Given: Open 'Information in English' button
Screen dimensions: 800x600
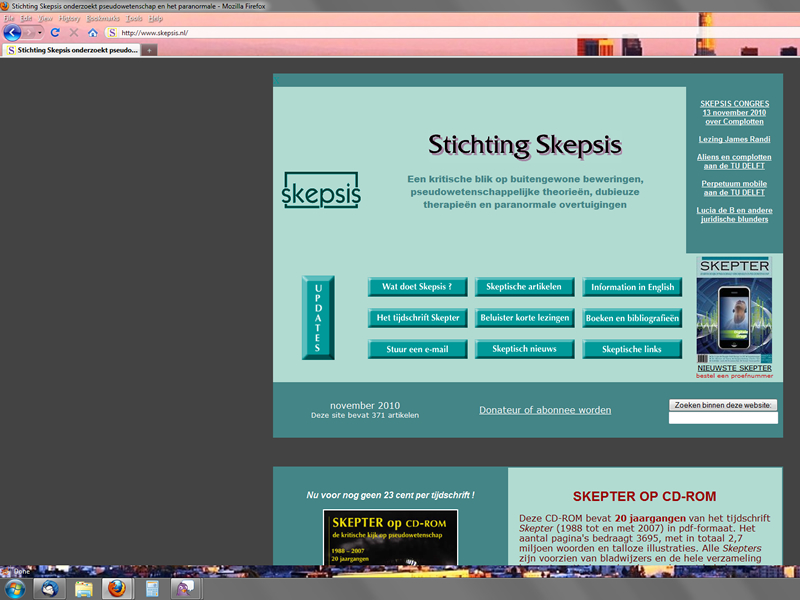Looking at the screenshot, I should [x=632, y=287].
